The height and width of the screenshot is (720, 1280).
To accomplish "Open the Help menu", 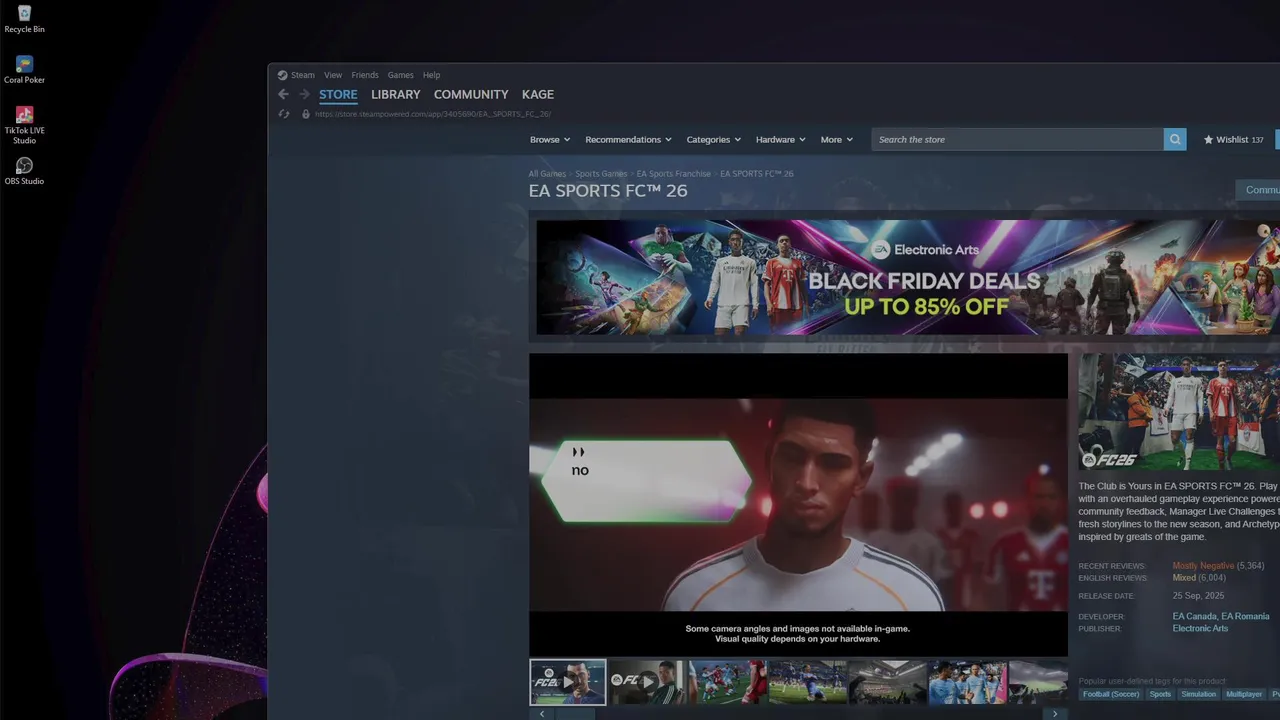I will click(431, 75).
